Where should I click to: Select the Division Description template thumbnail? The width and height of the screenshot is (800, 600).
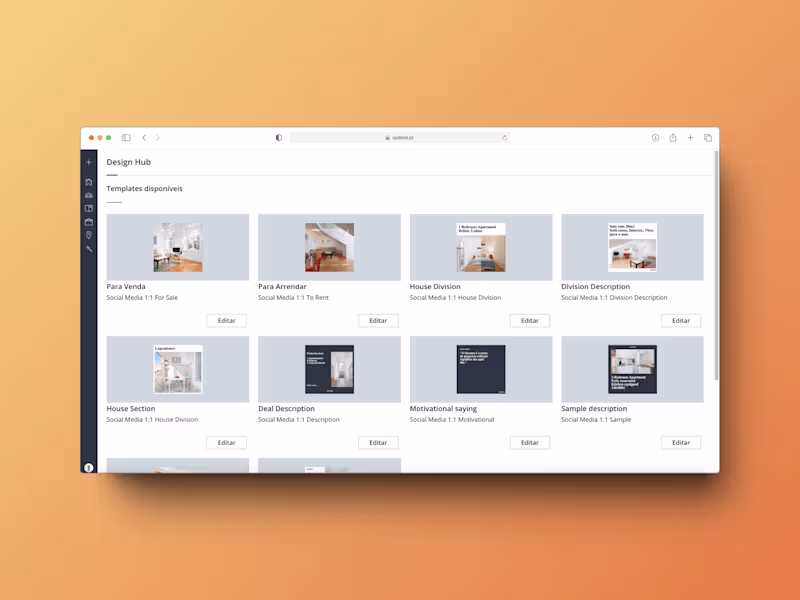pyautogui.click(x=632, y=247)
